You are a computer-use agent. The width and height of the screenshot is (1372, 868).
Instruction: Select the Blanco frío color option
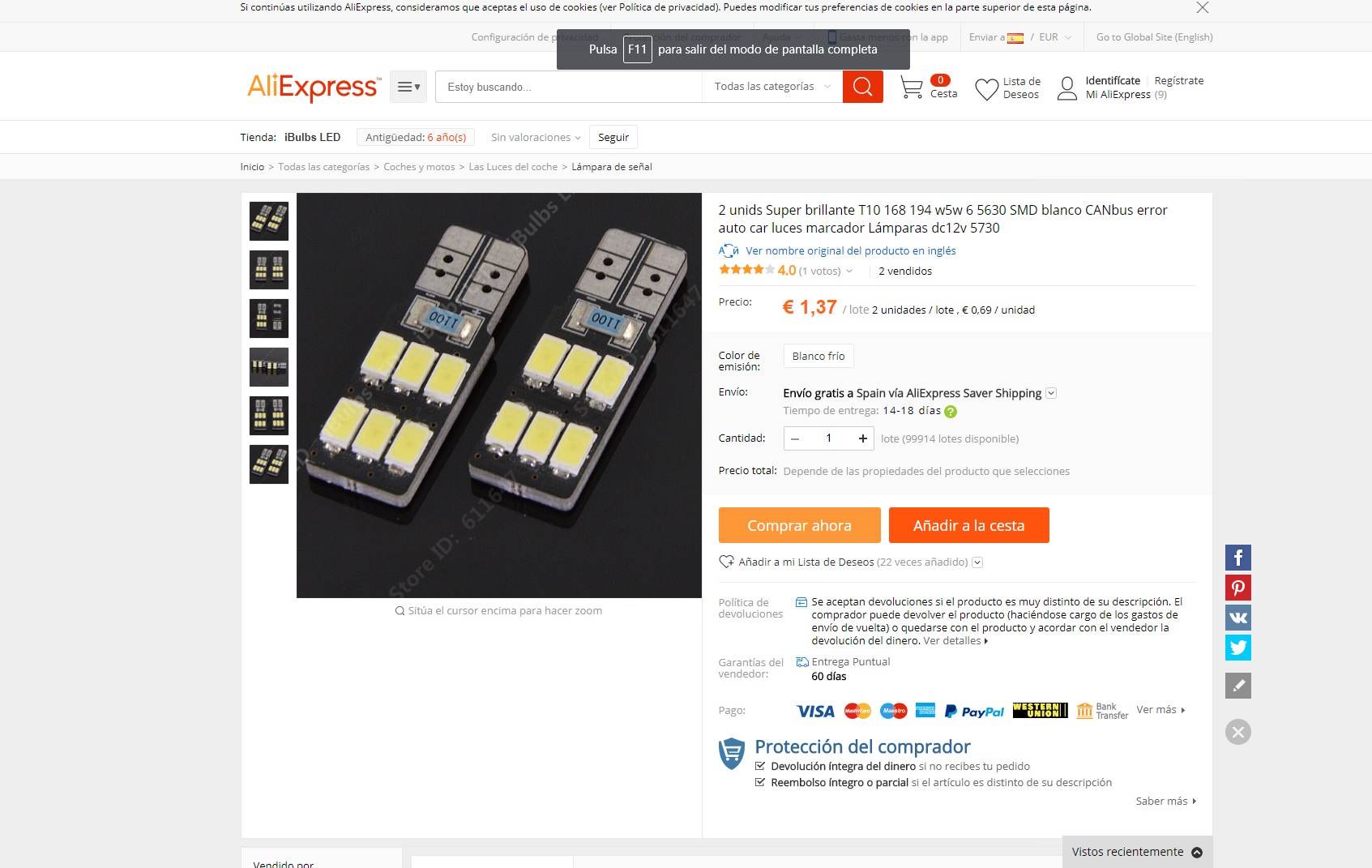click(818, 356)
